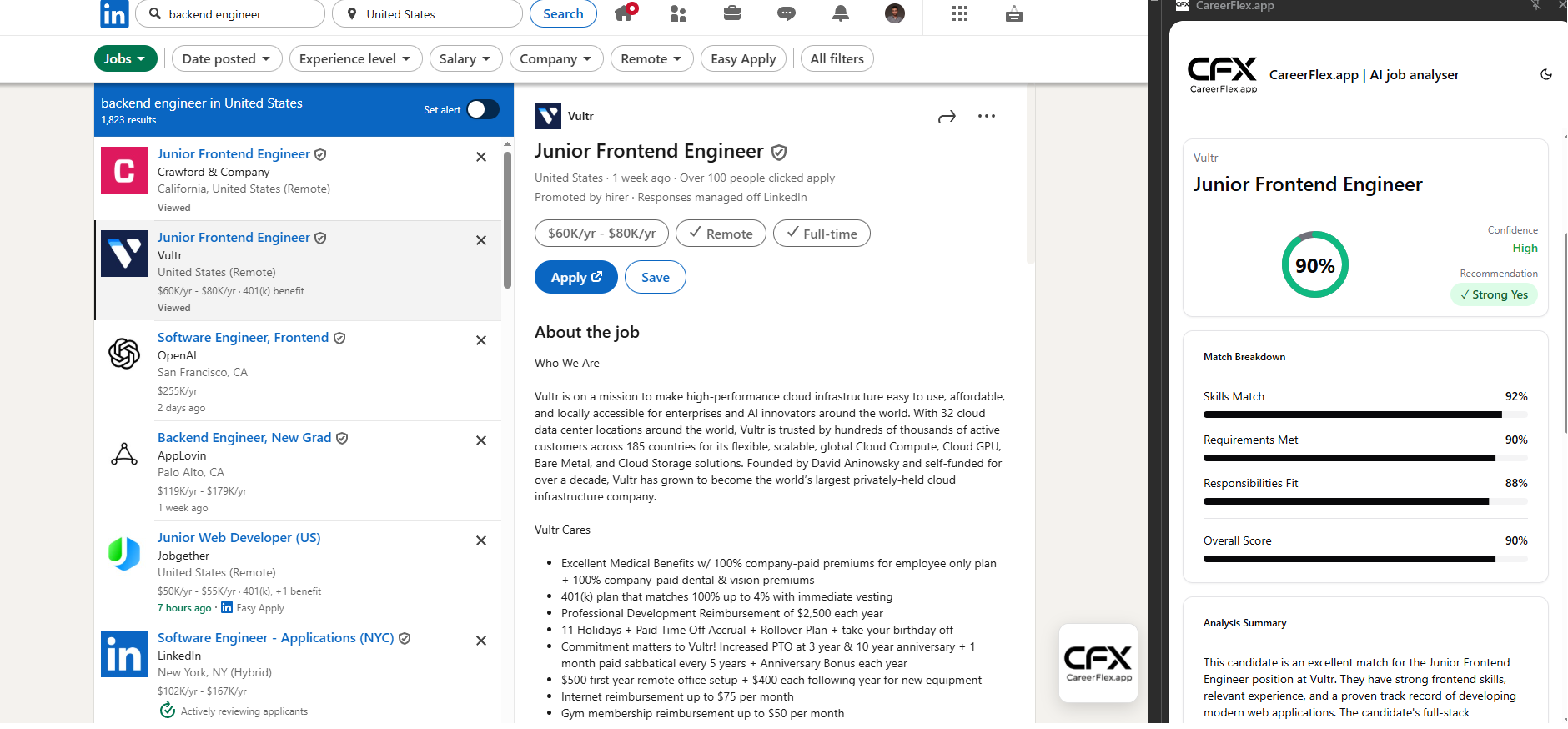Toggle Easy Apply filter
This screenshot has width=1568, height=729.
point(743,58)
